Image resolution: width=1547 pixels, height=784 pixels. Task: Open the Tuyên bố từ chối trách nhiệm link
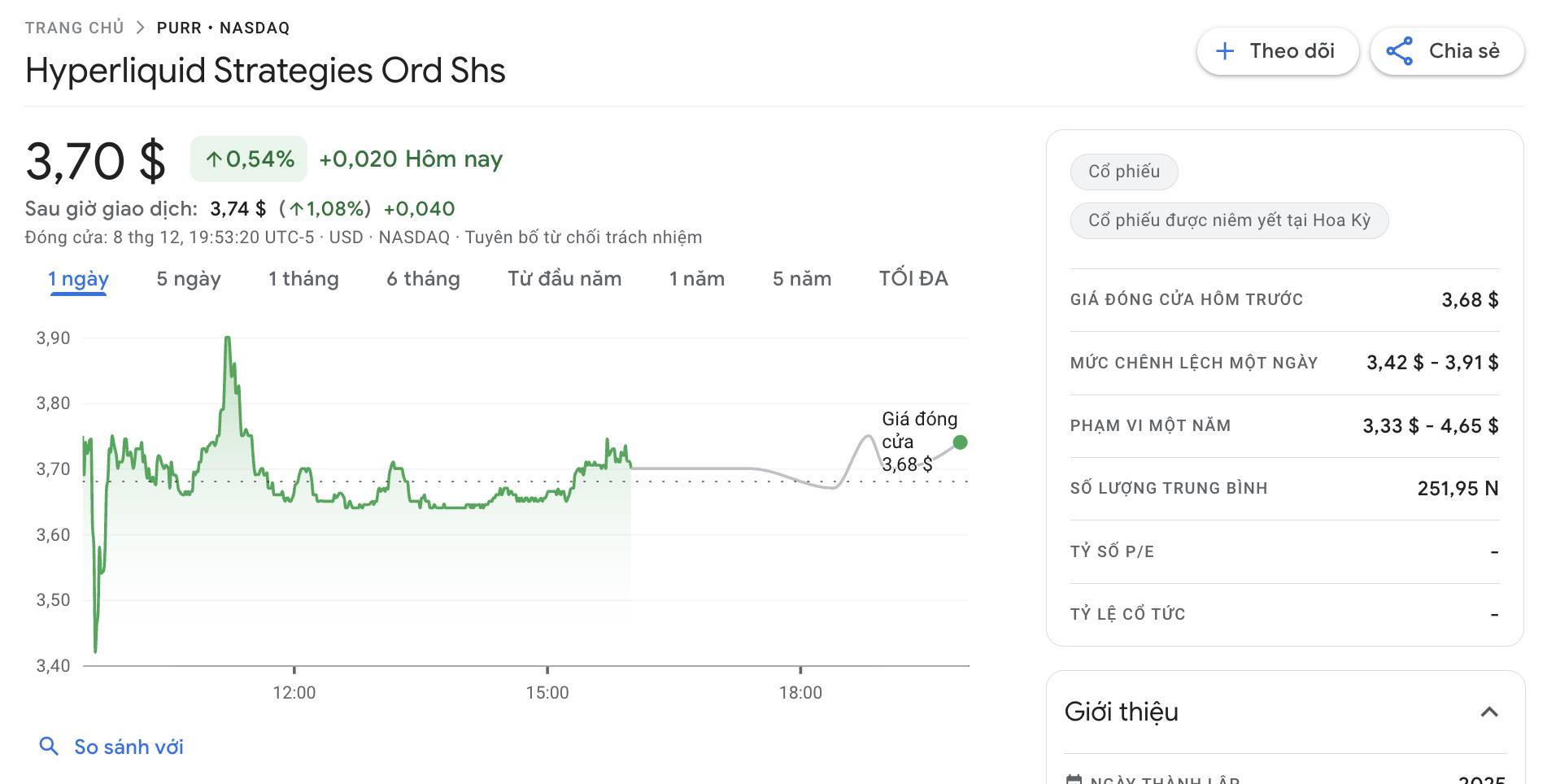tap(582, 237)
